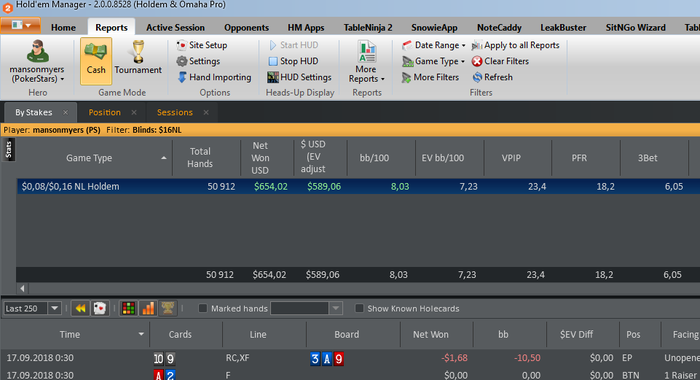This screenshot has height=380, width=700.
Task: Open the Date Range filter dropdown
Action: point(433,45)
